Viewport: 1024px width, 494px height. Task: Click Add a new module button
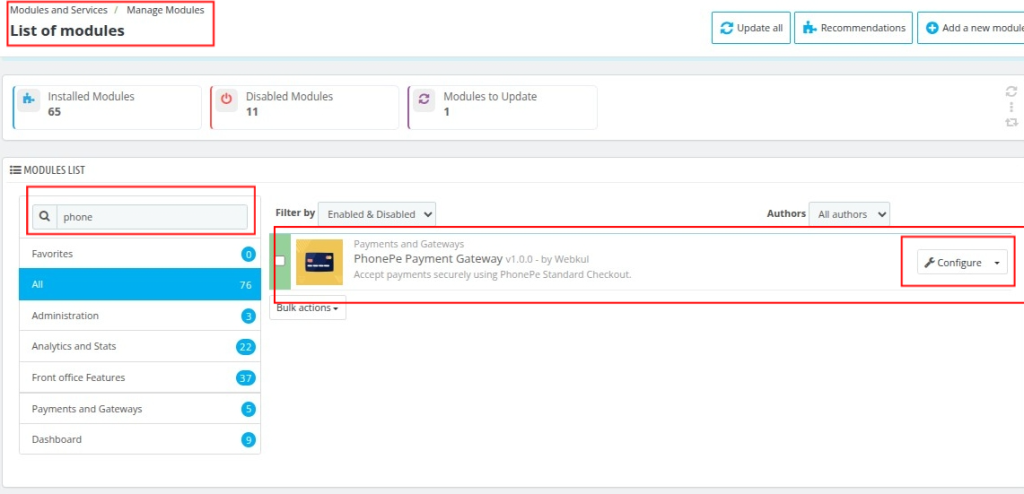pos(971,28)
